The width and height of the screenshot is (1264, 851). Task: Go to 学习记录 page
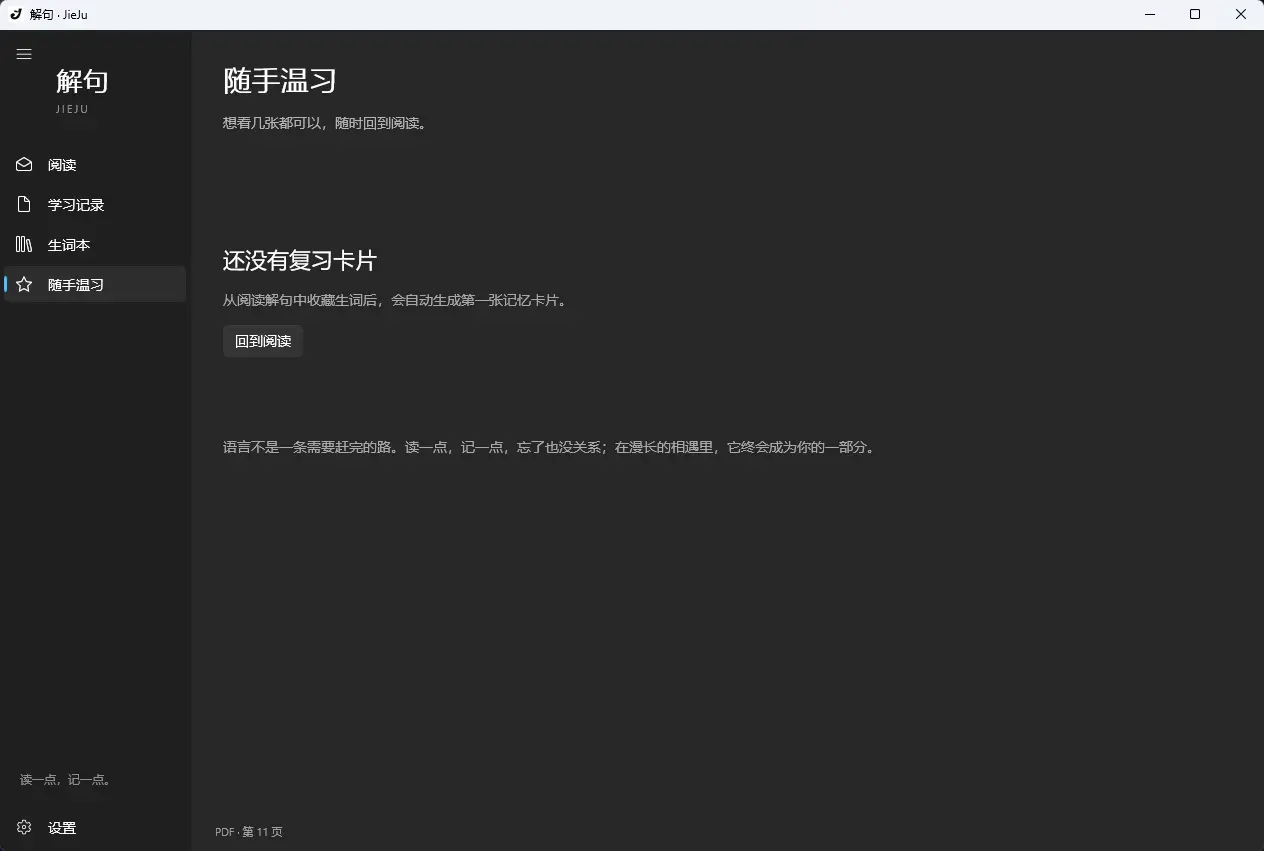click(x=95, y=204)
